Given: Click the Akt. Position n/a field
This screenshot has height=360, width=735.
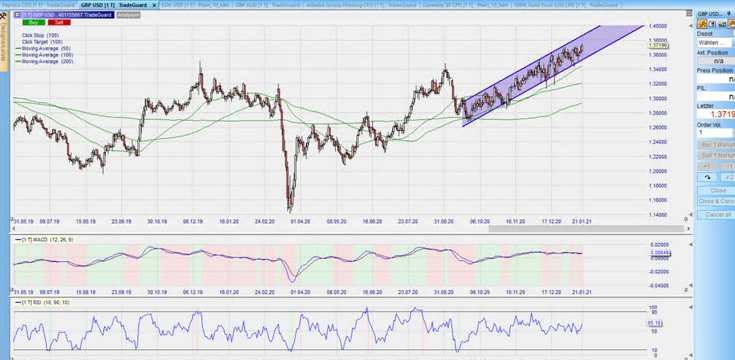Looking at the screenshot, I should click(716, 61).
